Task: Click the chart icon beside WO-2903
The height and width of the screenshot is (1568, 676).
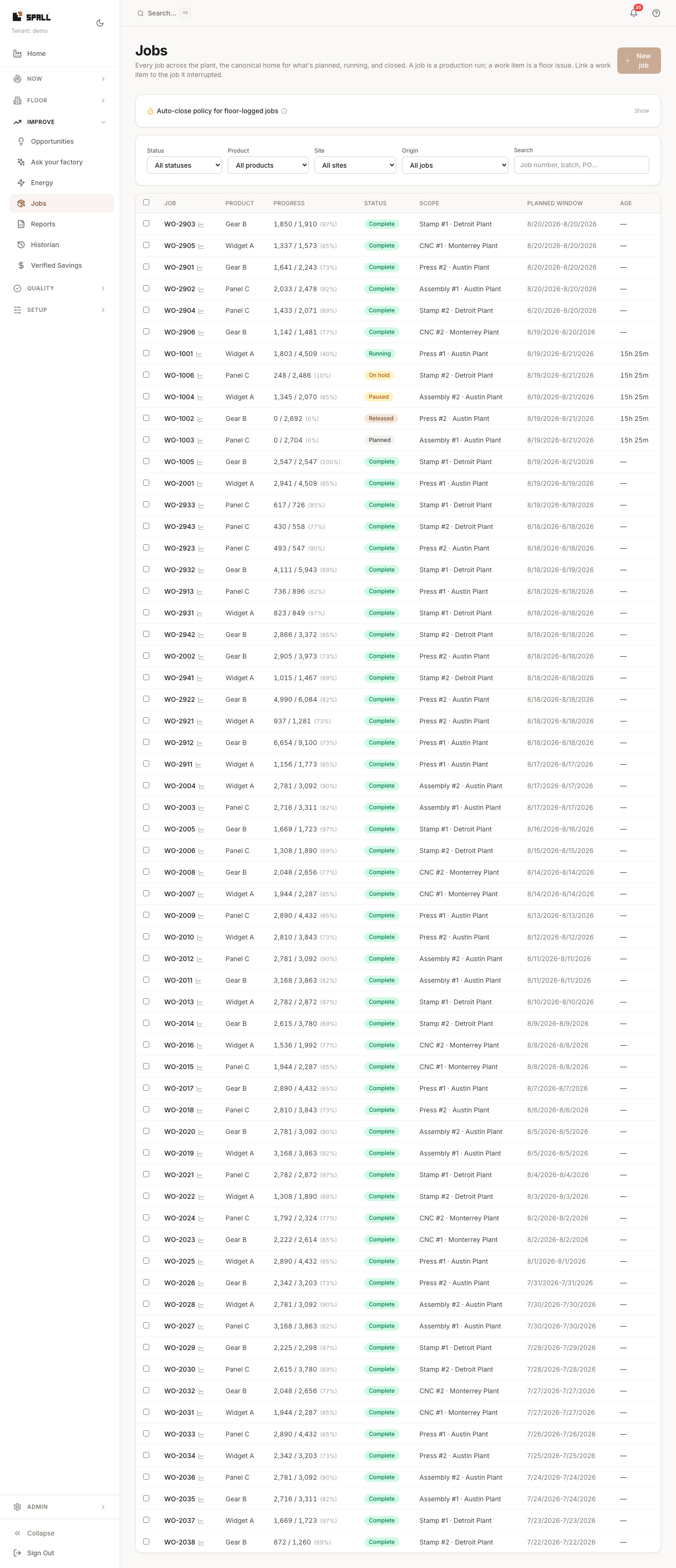Action: coord(201,225)
